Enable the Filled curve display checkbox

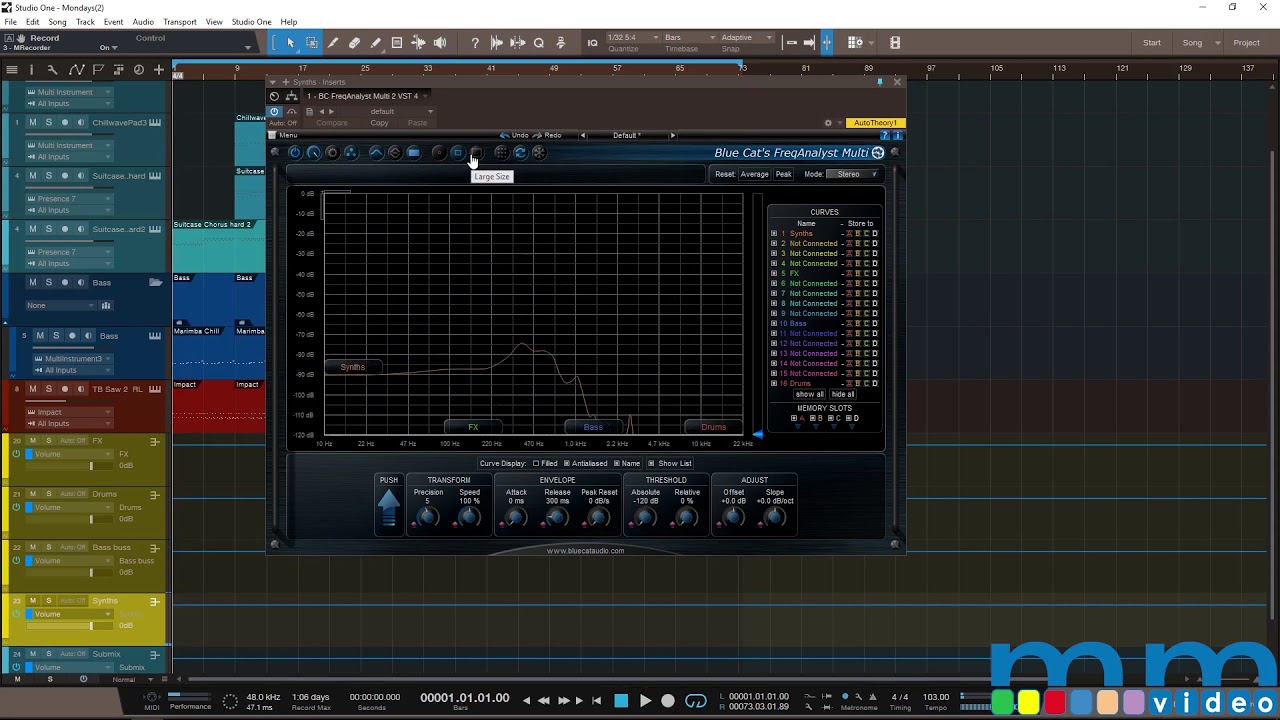point(536,464)
